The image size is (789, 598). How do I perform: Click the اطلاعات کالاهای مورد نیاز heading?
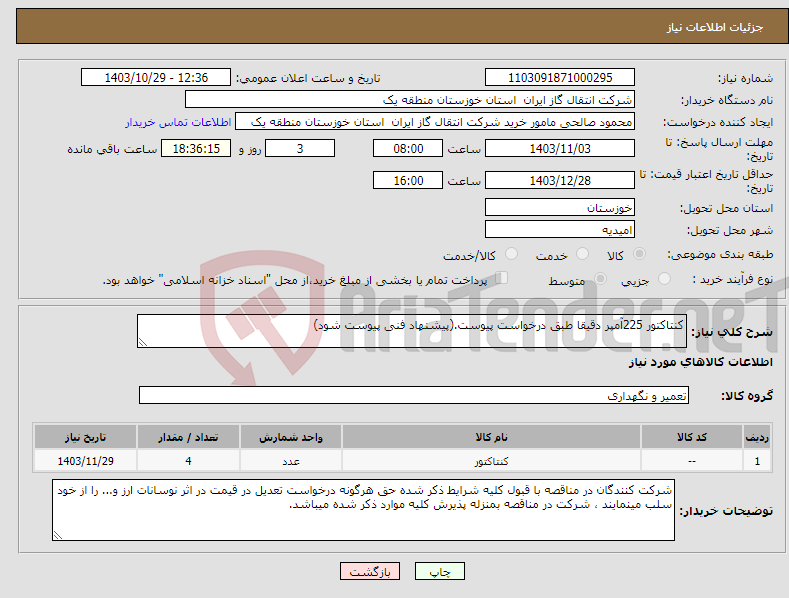pos(700,362)
